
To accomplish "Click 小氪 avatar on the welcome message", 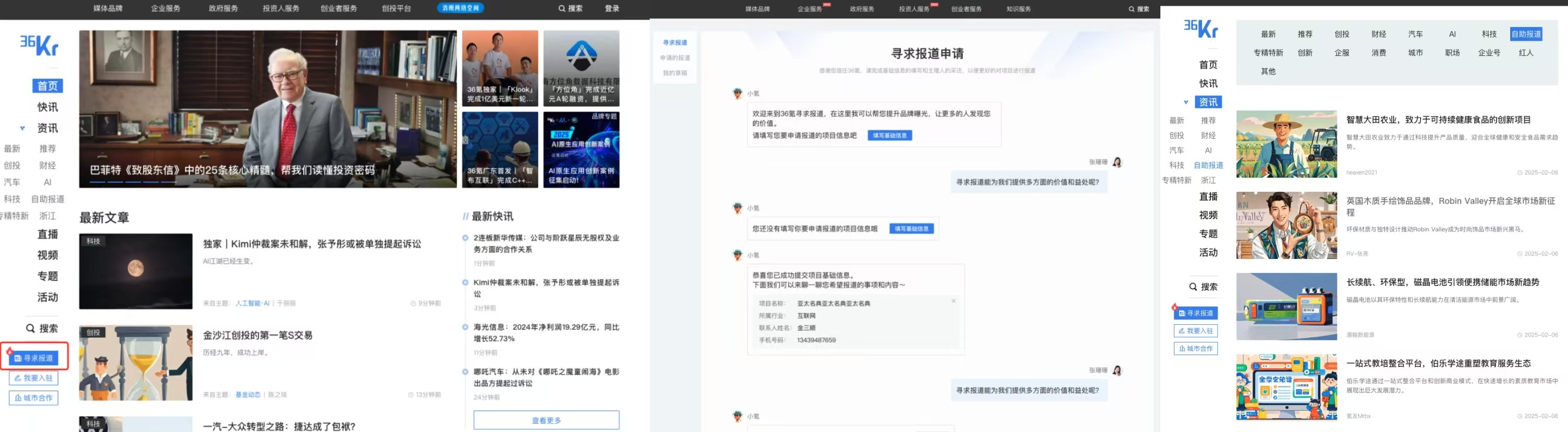I will 738,93.
